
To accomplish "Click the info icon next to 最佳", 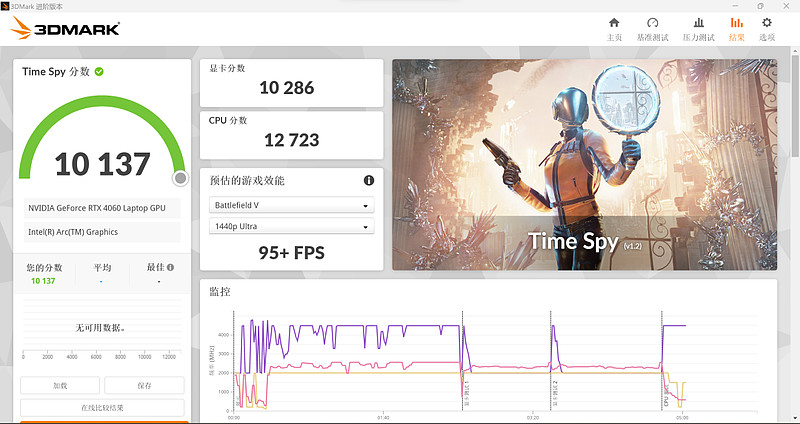I will (170, 267).
